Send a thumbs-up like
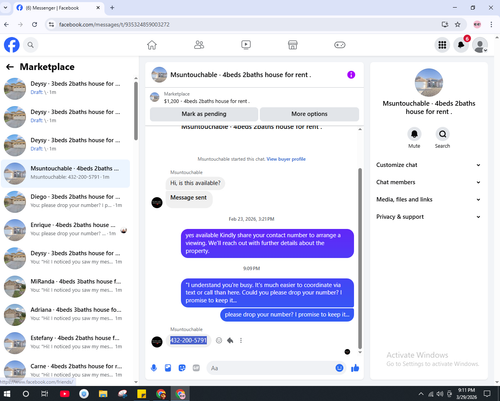The height and width of the screenshot is (401, 500). click(x=355, y=368)
